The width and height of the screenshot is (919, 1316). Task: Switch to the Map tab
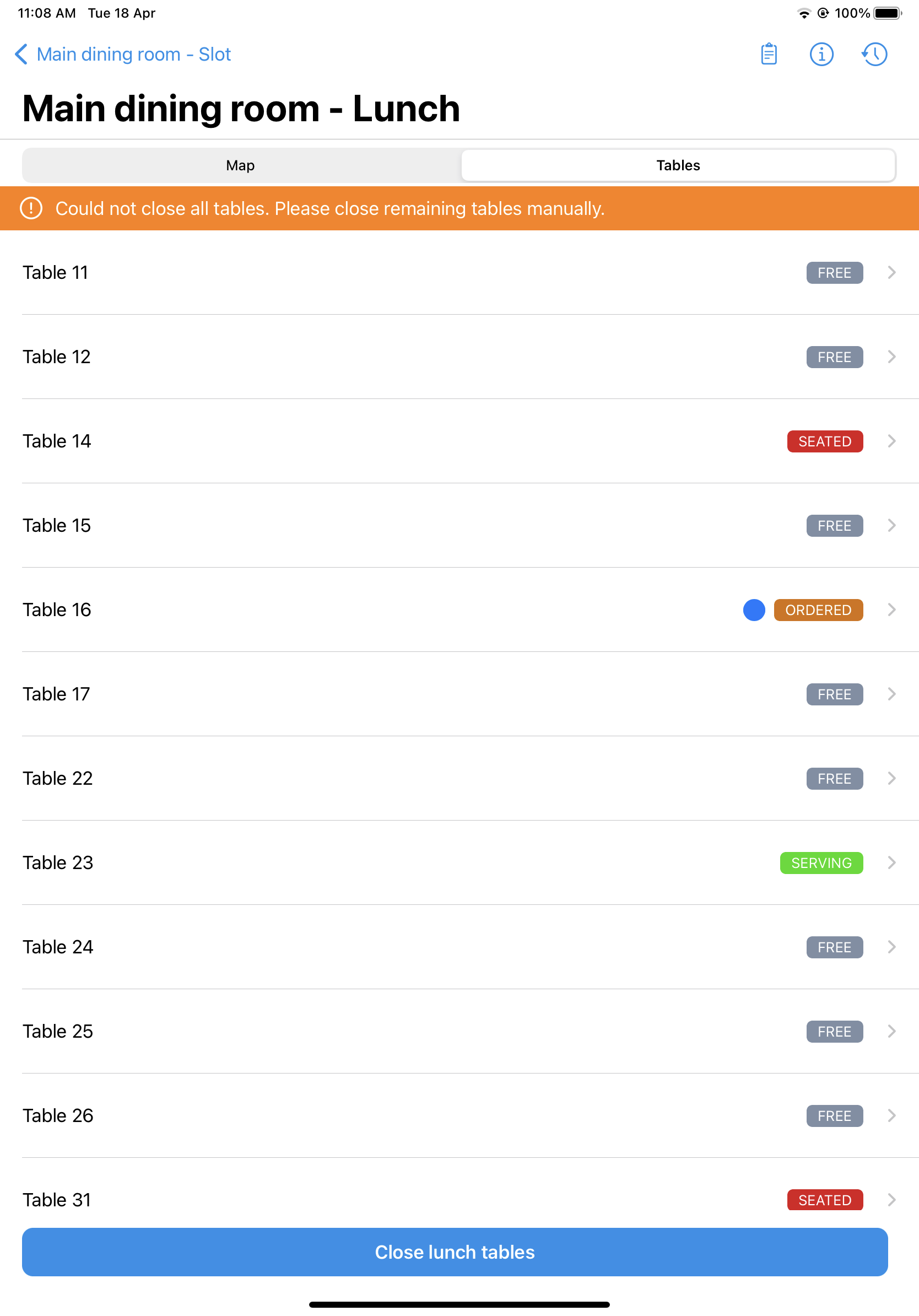[241, 165]
